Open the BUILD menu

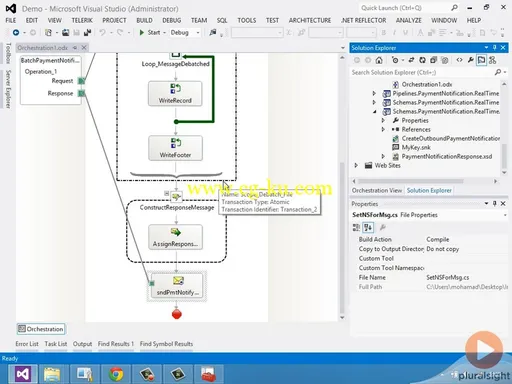coord(144,20)
